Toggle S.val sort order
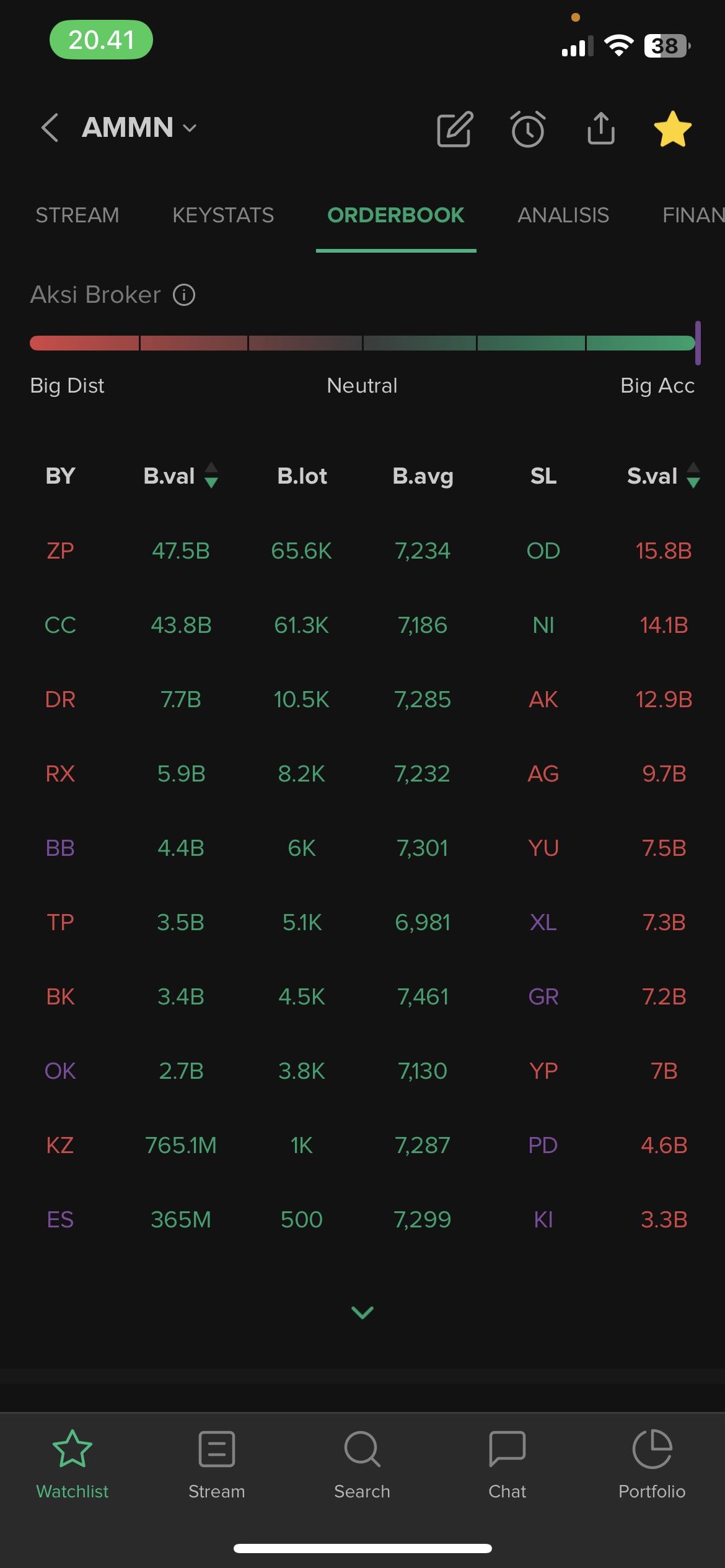 point(693,476)
